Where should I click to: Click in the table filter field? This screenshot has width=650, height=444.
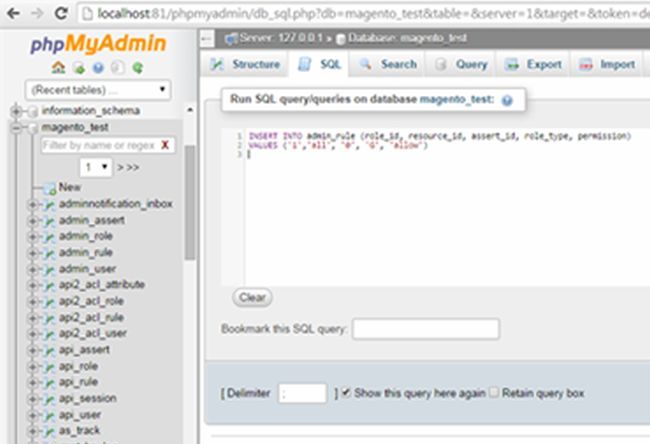[x=99, y=145]
